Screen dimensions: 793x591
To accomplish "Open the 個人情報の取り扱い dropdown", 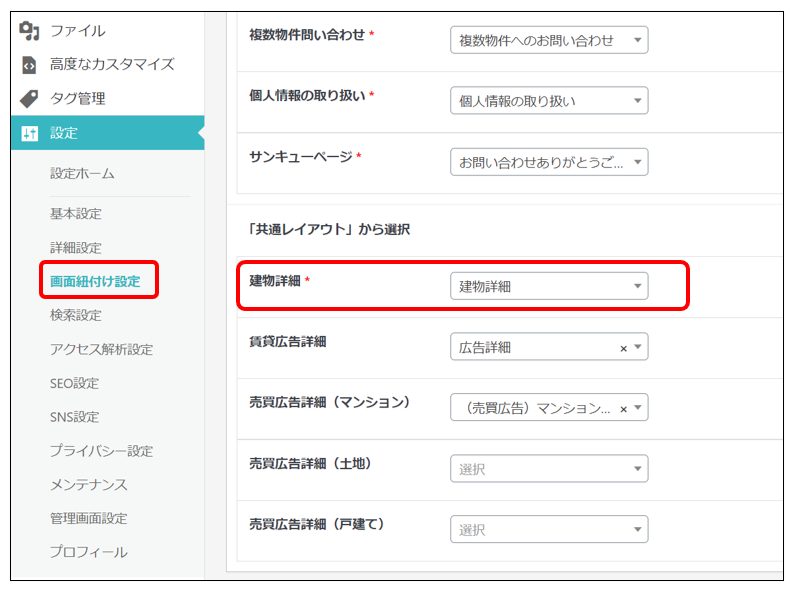I will [x=549, y=101].
